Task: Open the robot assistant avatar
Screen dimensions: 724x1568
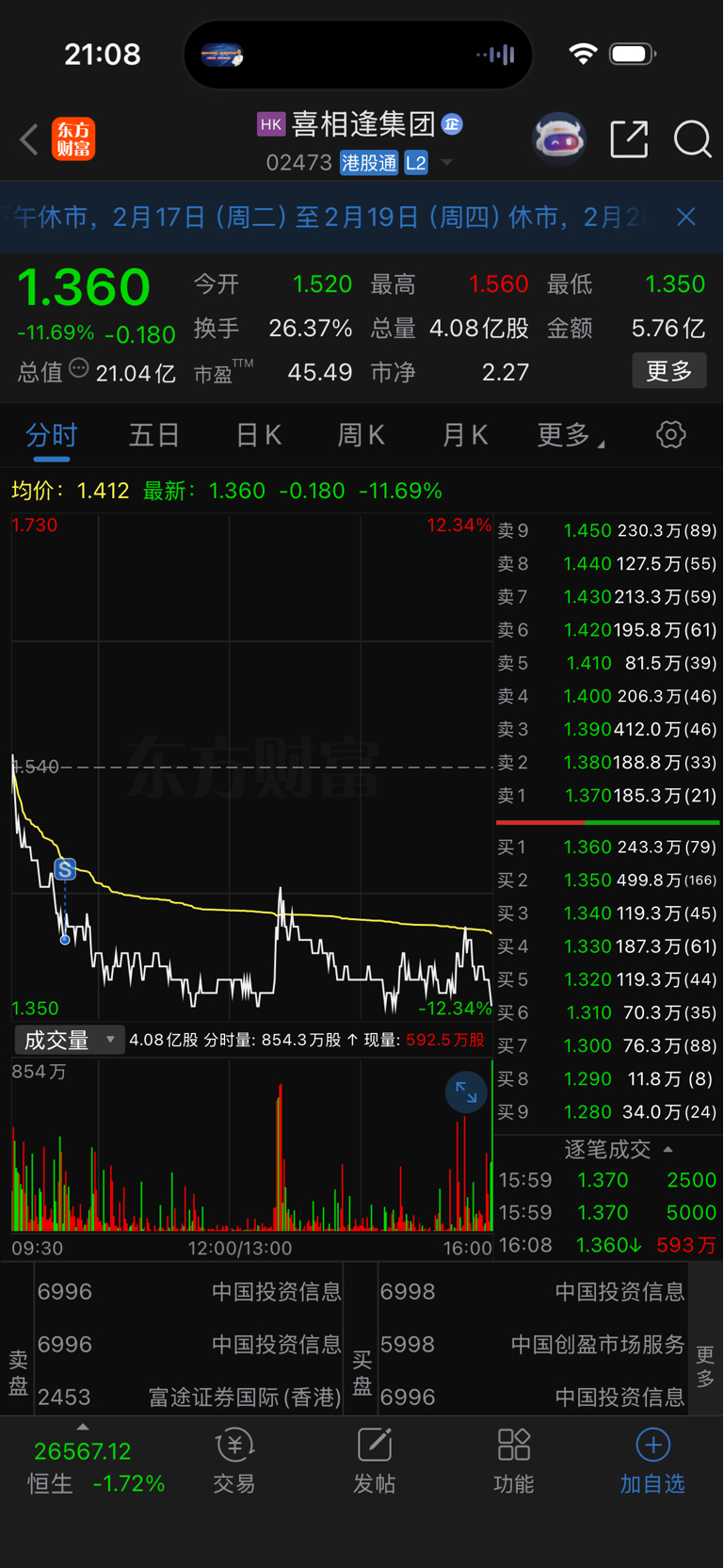Action: tap(559, 139)
